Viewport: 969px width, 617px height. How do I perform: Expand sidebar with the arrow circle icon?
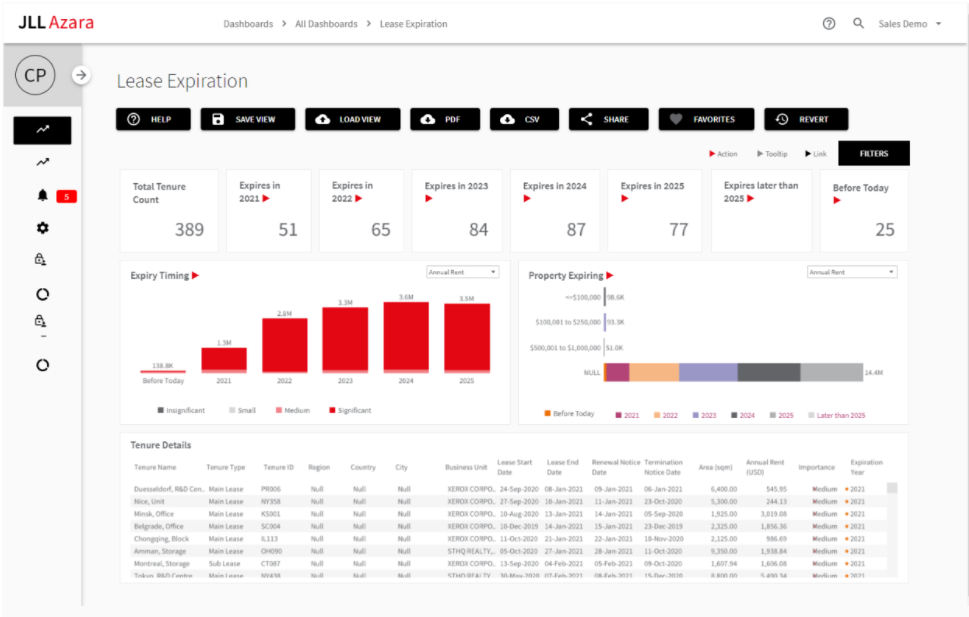pyautogui.click(x=80, y=75)
